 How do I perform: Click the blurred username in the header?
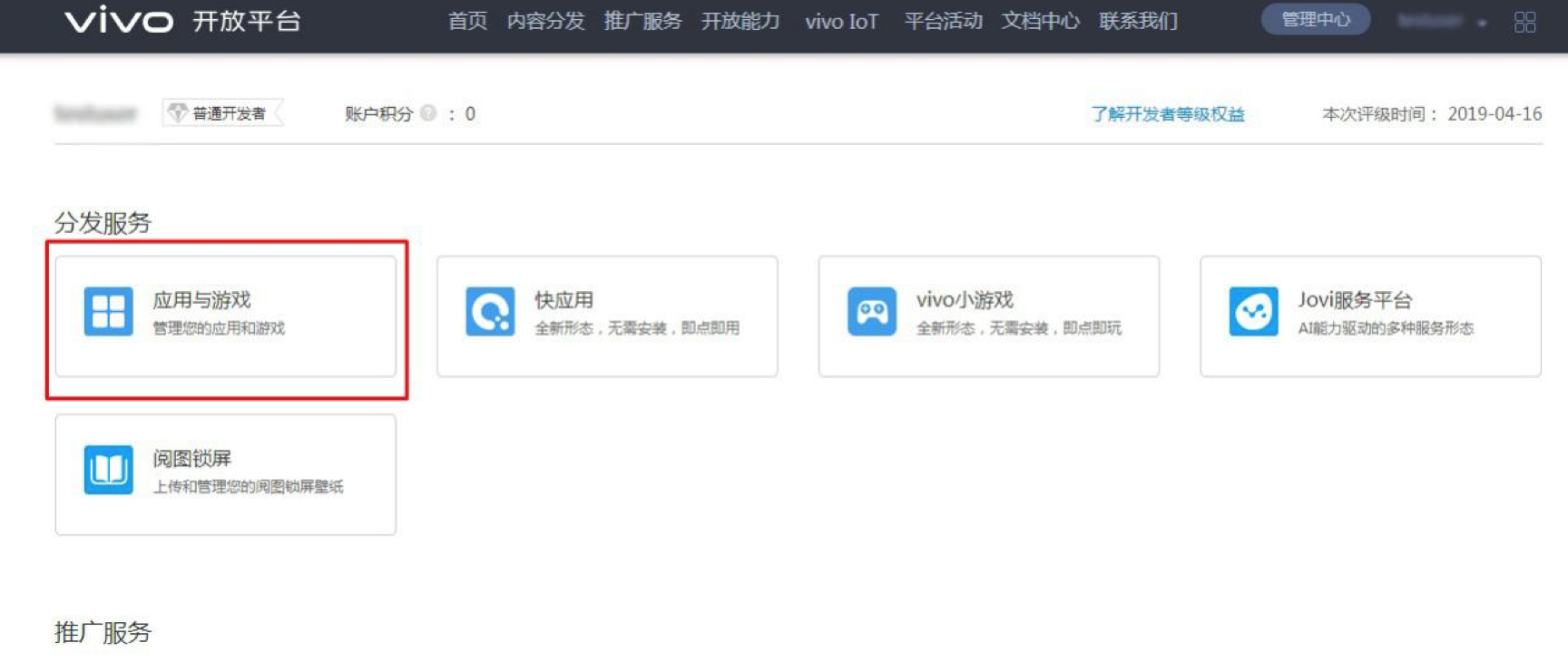(x=1431, y=20)
